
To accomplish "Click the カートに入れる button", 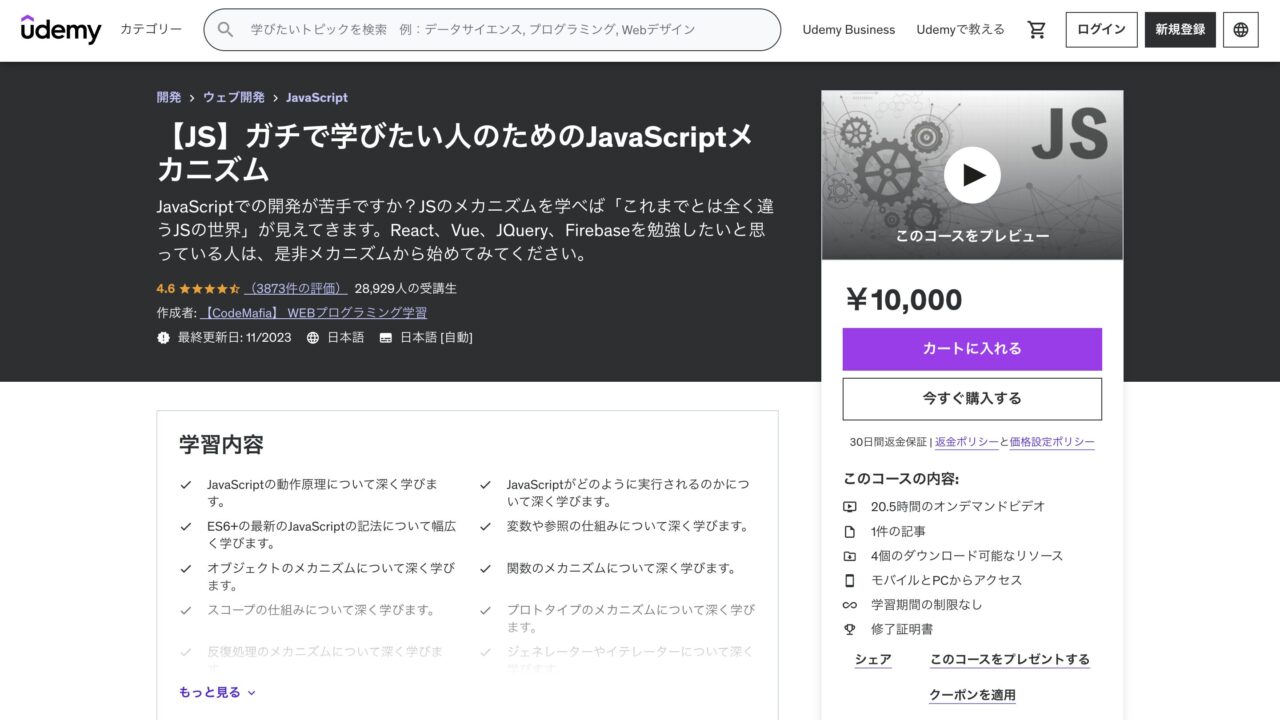I will [971, 349].
